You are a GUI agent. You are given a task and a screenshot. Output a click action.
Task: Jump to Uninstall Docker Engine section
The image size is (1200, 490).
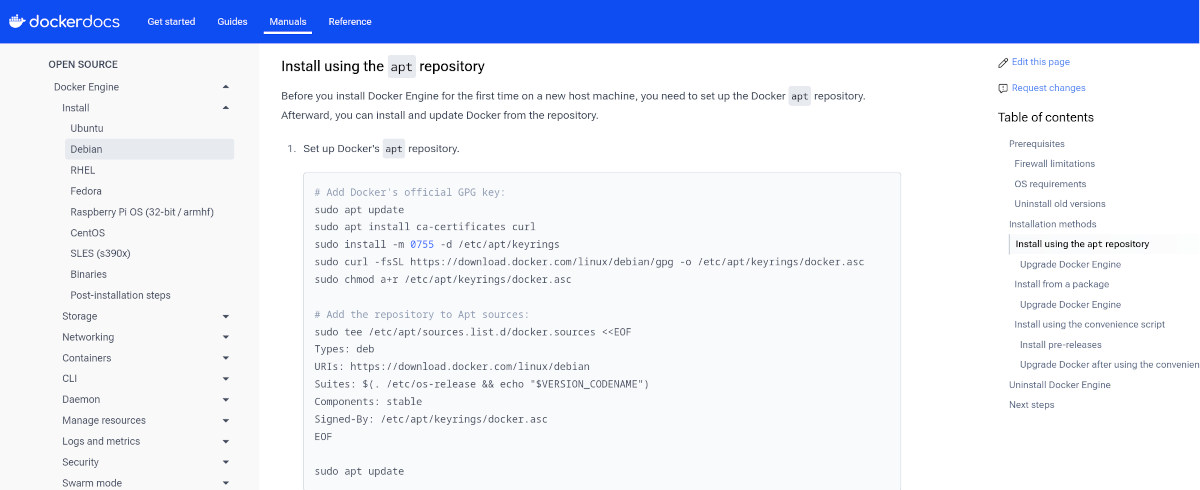1060,384
